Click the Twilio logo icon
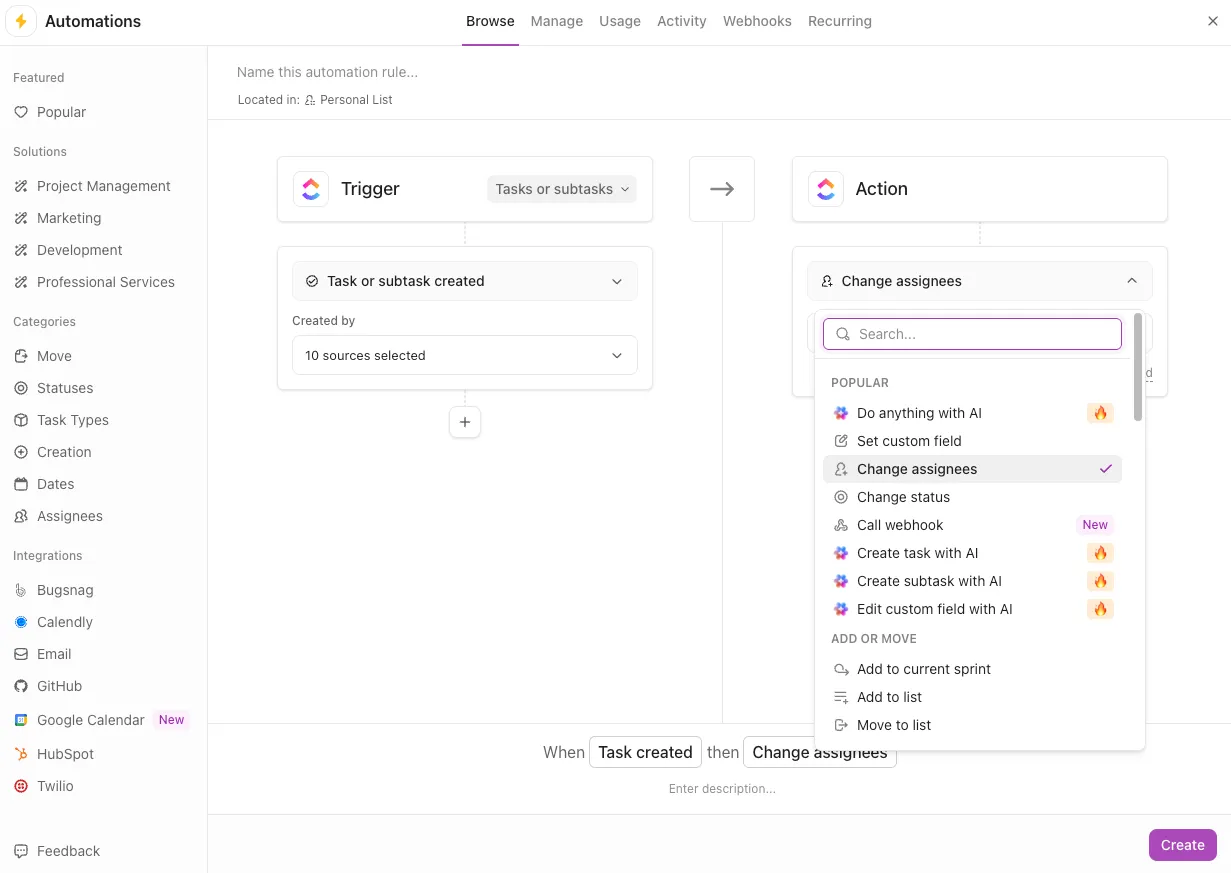This screenshot has height=873, width=1231. 21,786
